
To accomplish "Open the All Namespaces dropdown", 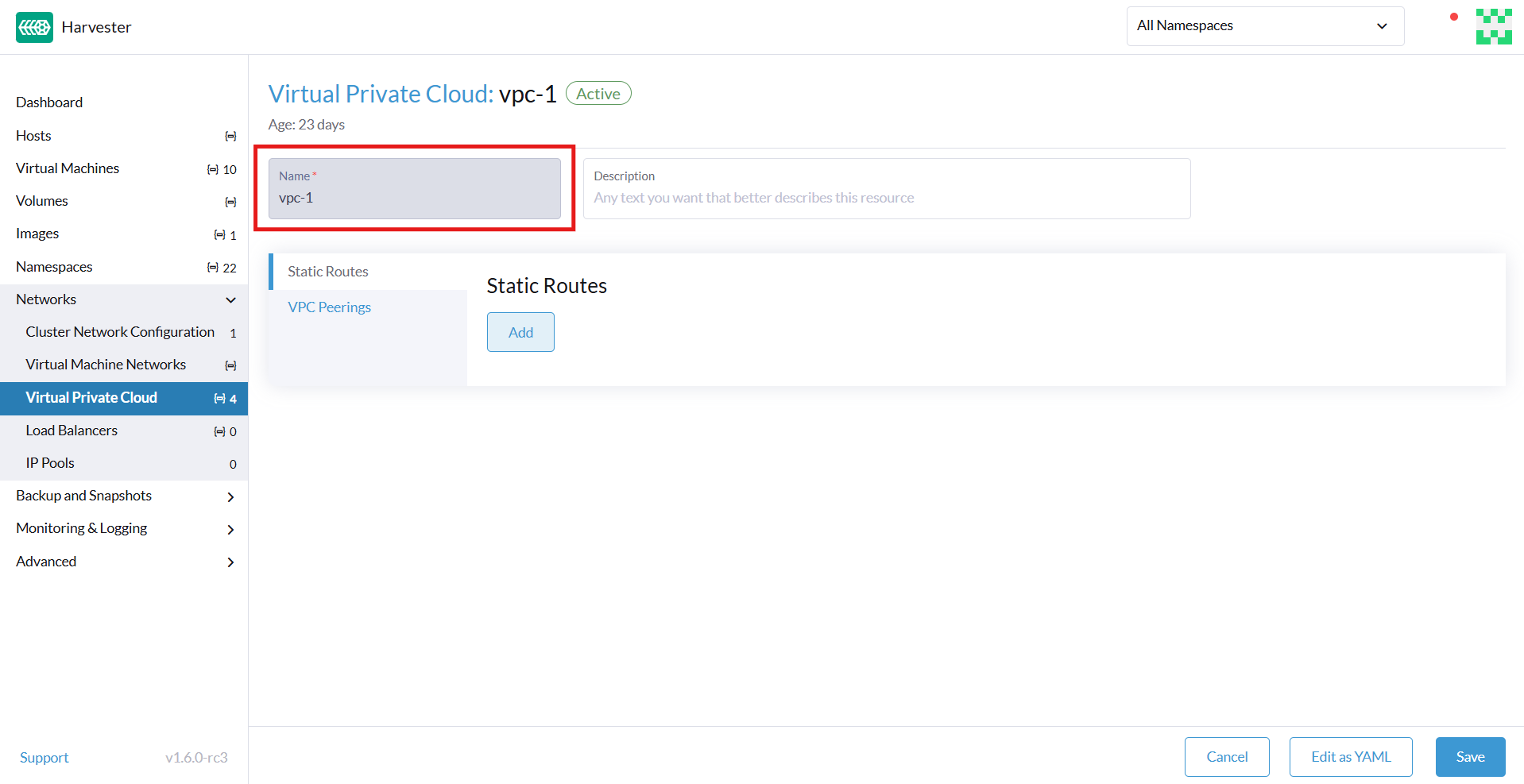I will [1264, 25].
